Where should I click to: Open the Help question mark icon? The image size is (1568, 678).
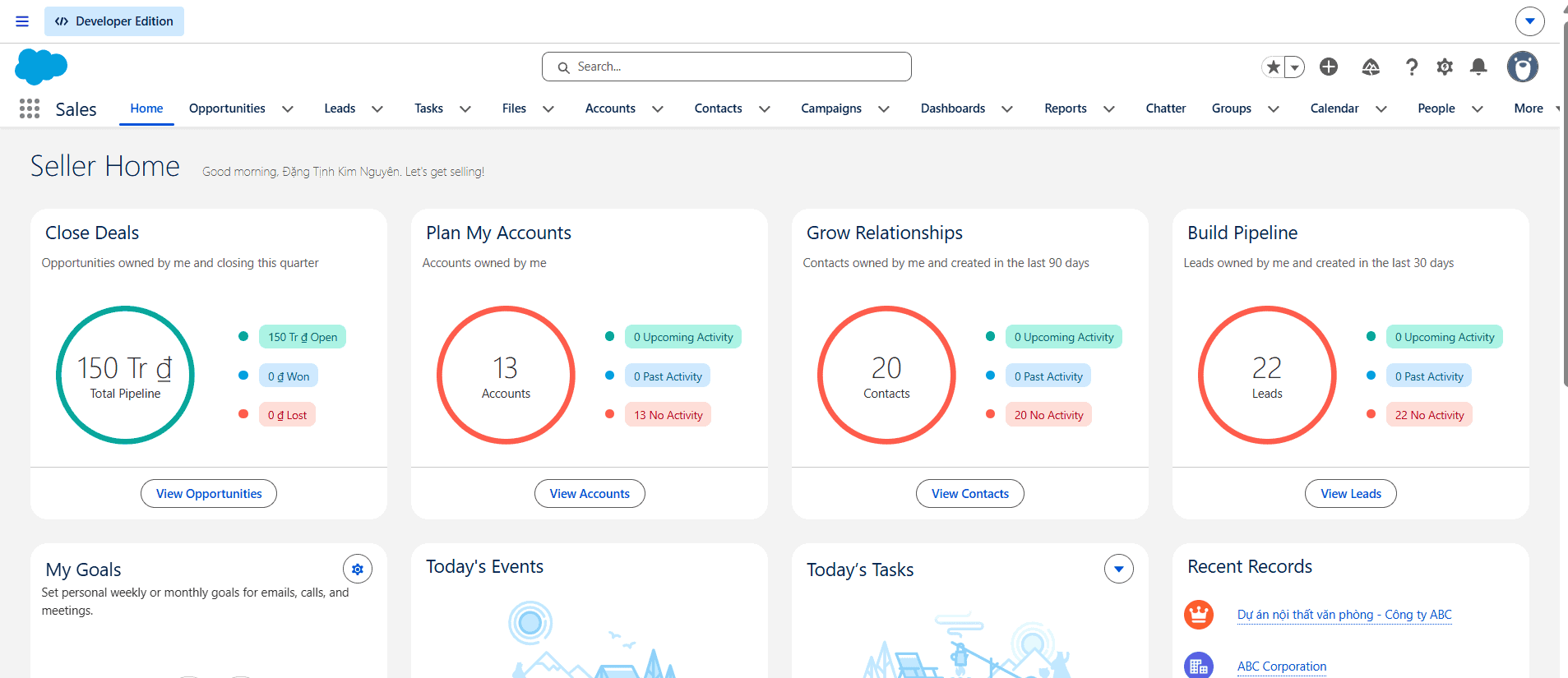click(x=1412, y=67)
